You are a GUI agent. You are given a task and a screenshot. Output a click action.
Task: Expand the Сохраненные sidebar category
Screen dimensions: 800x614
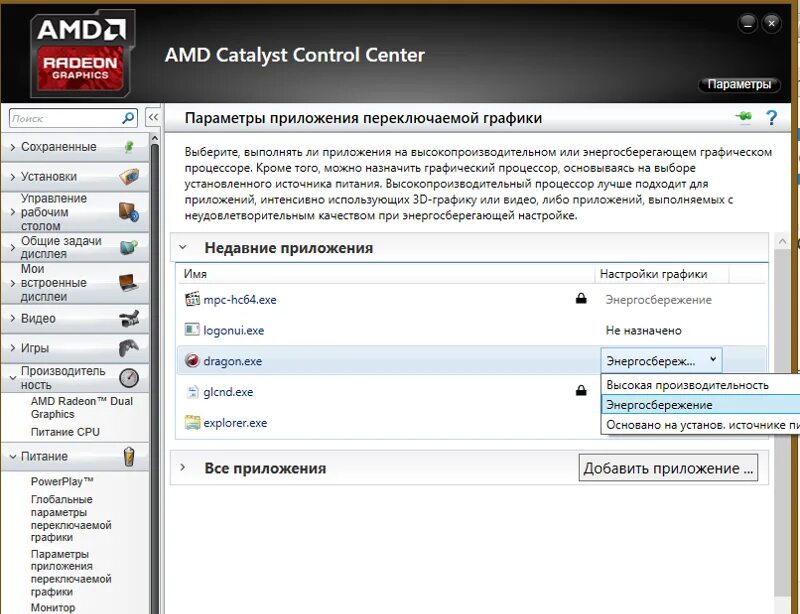(x=13, y=147)
